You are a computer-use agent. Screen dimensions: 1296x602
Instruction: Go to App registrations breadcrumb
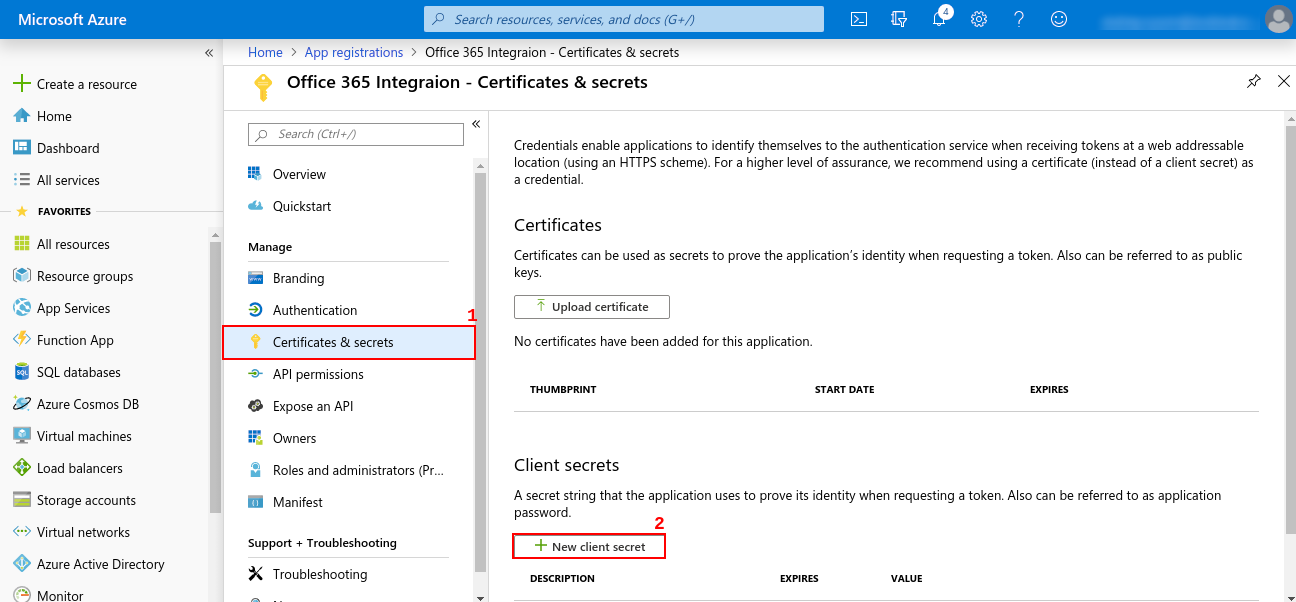353,52
